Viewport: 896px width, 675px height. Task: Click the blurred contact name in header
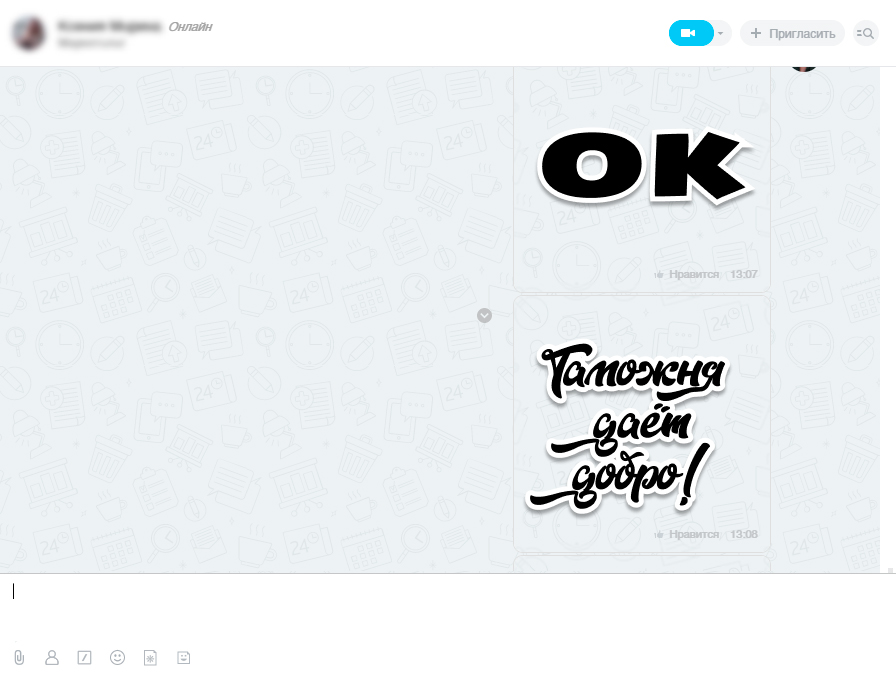click(109, 26)
